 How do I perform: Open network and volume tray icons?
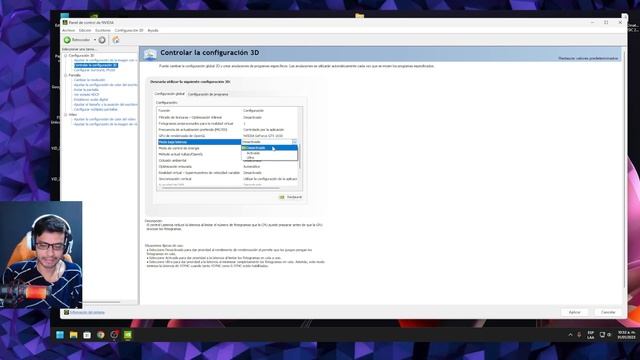(x=605, y=335)
